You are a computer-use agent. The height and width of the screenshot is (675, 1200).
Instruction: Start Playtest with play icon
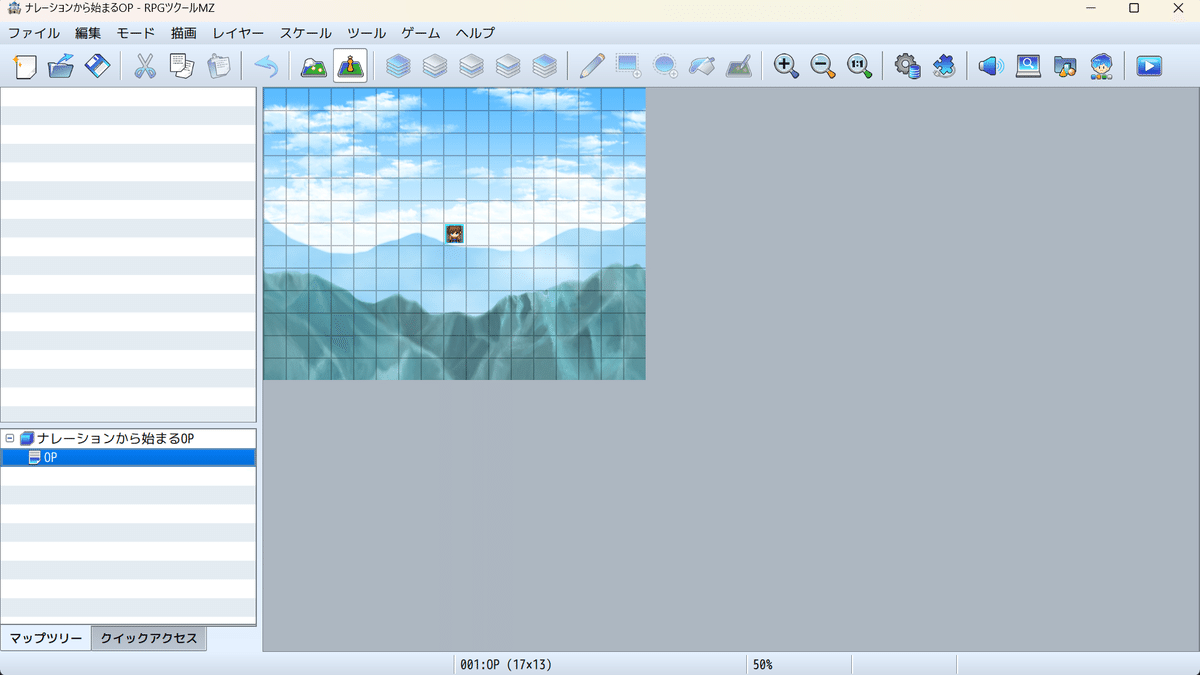pyautogui.click(x=1149, y=67)
